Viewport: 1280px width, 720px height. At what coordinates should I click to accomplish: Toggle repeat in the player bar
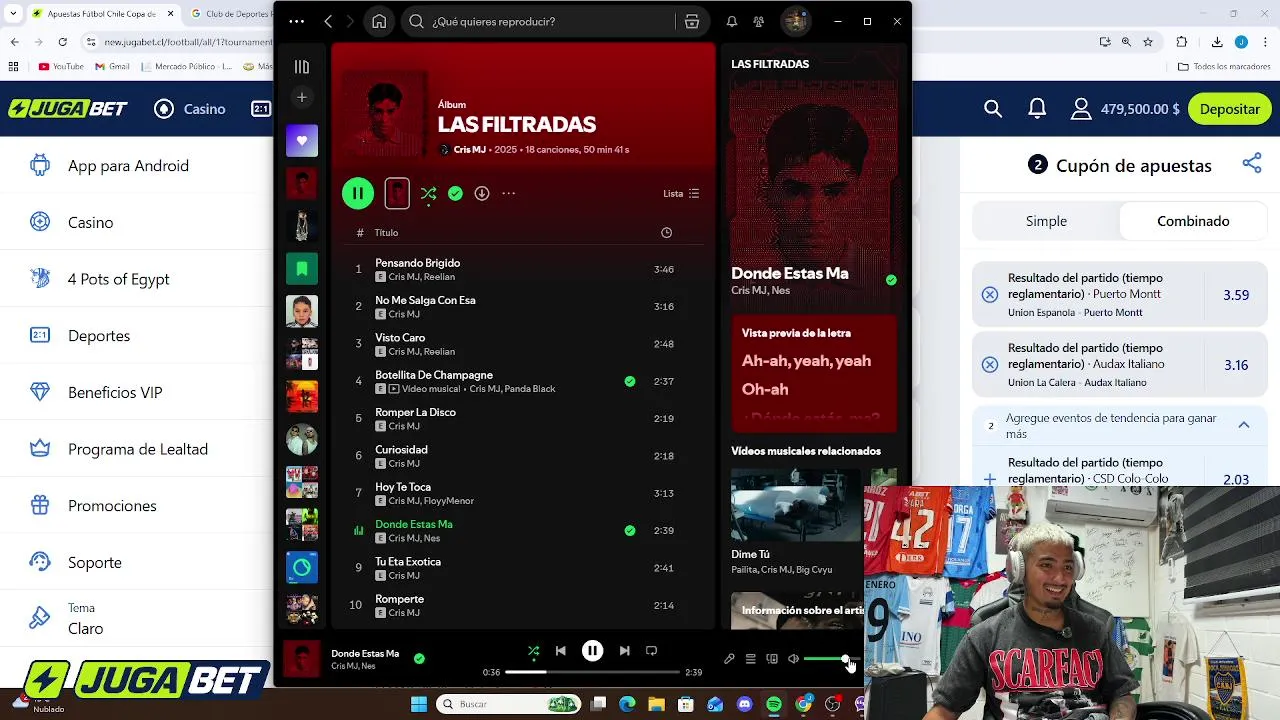651,651
